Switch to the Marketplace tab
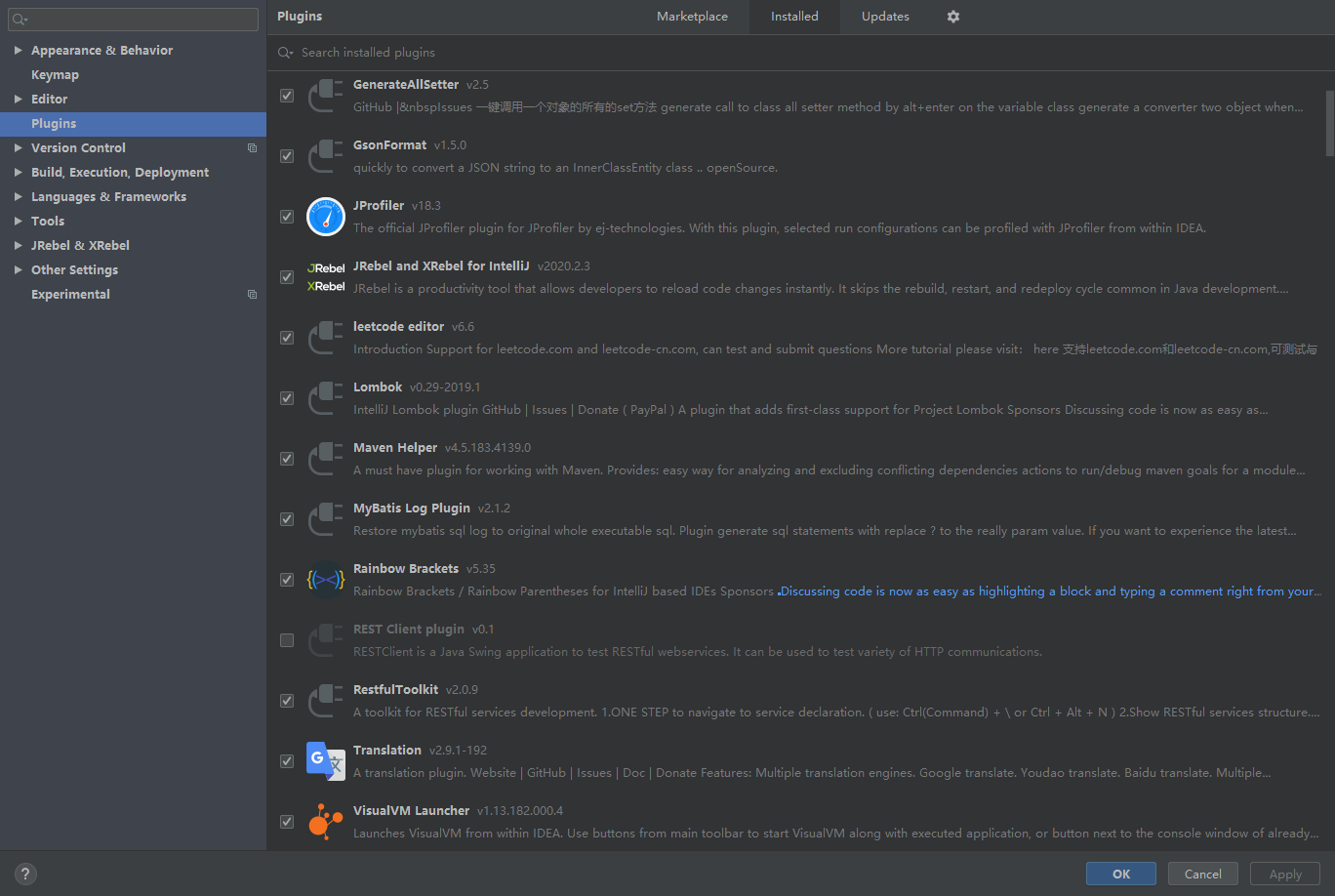The image size is (1335, 896). pos(692,17)
